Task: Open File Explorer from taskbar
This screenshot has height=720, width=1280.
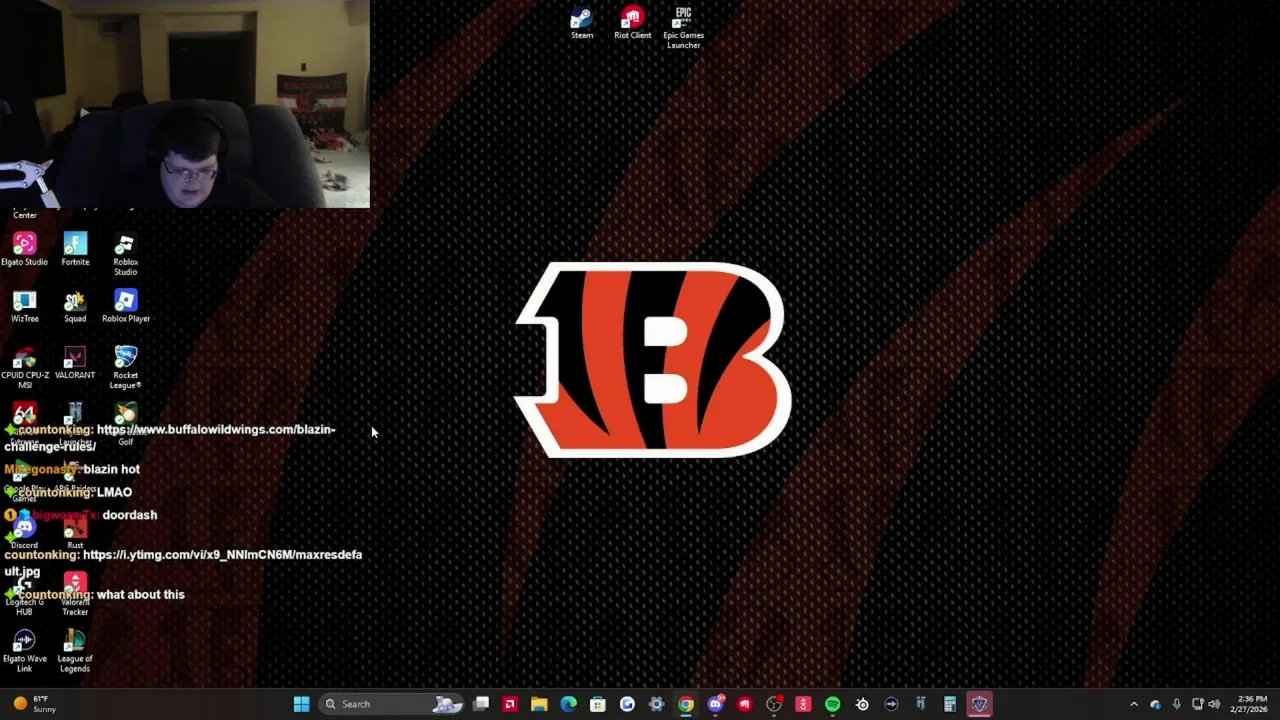Action: click(539, 704)
